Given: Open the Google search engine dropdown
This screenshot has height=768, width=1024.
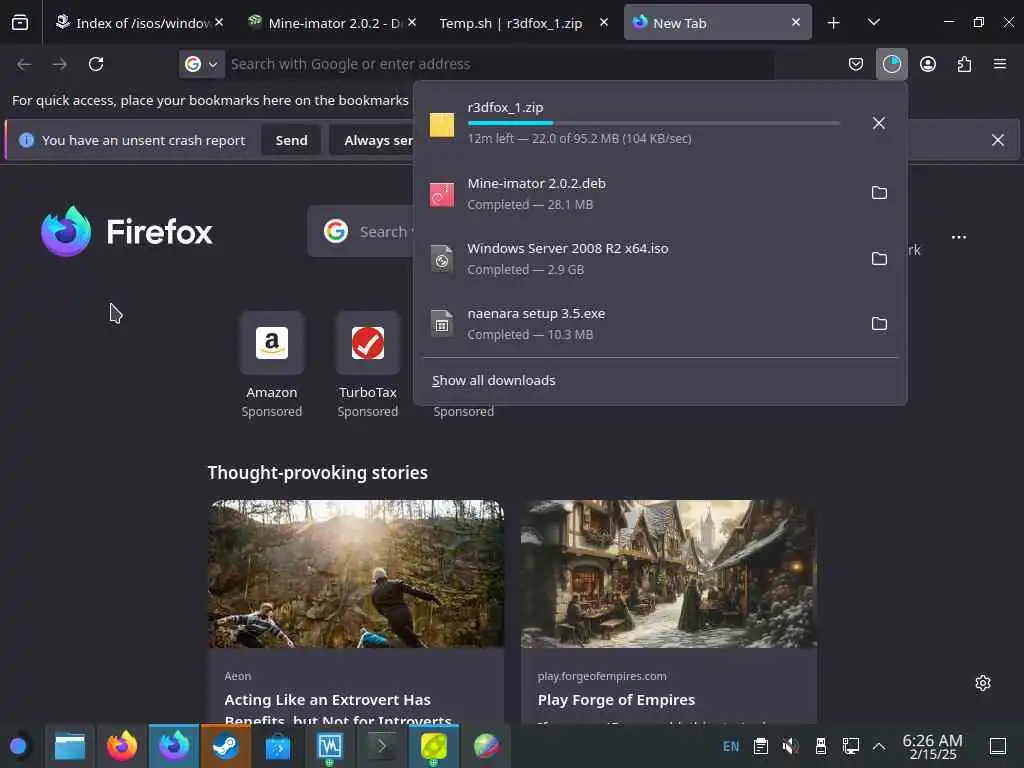Looking at the screenshot, I should (x=201, y=64).
